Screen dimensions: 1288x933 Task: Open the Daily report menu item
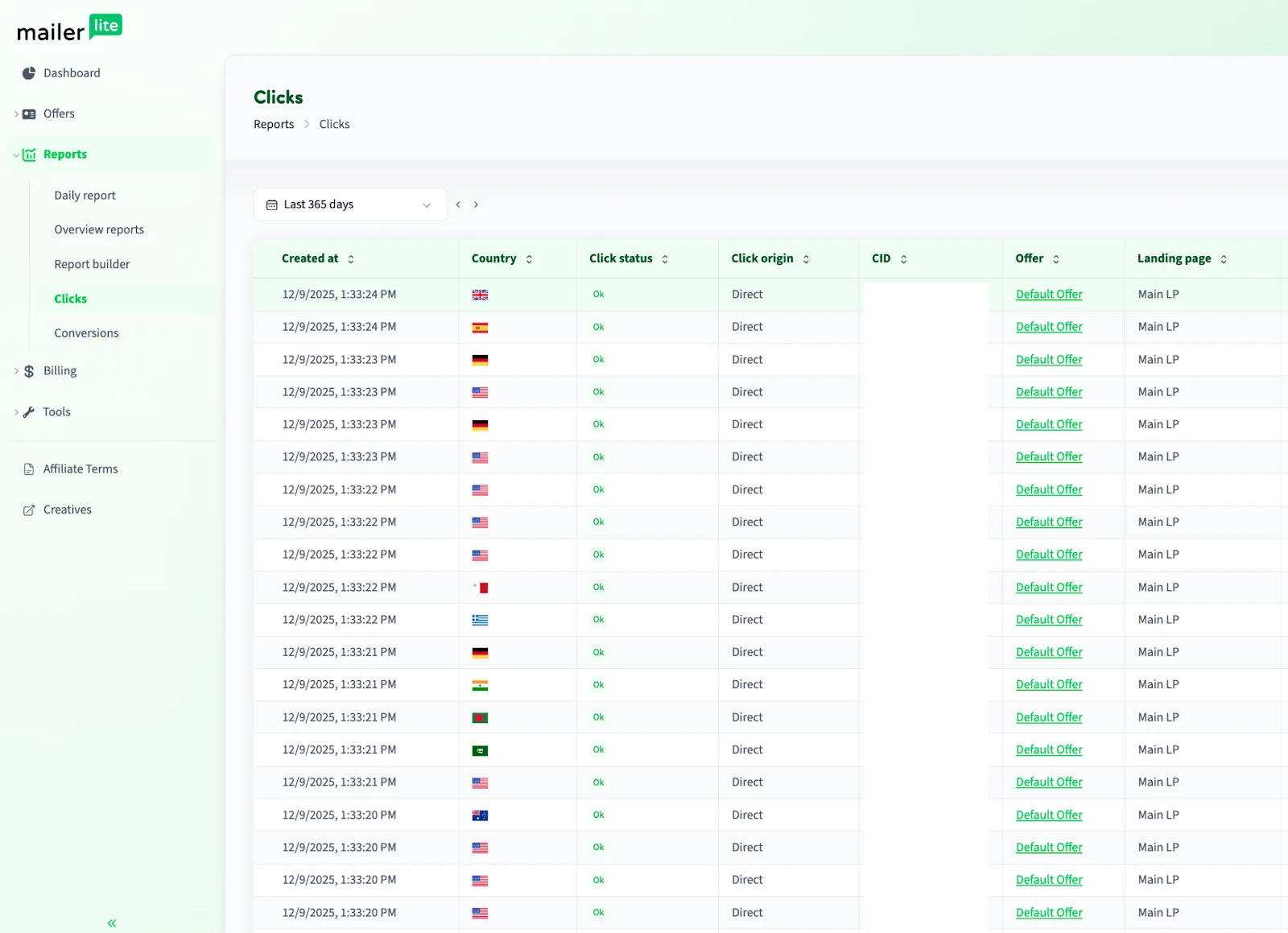[85, 196]
